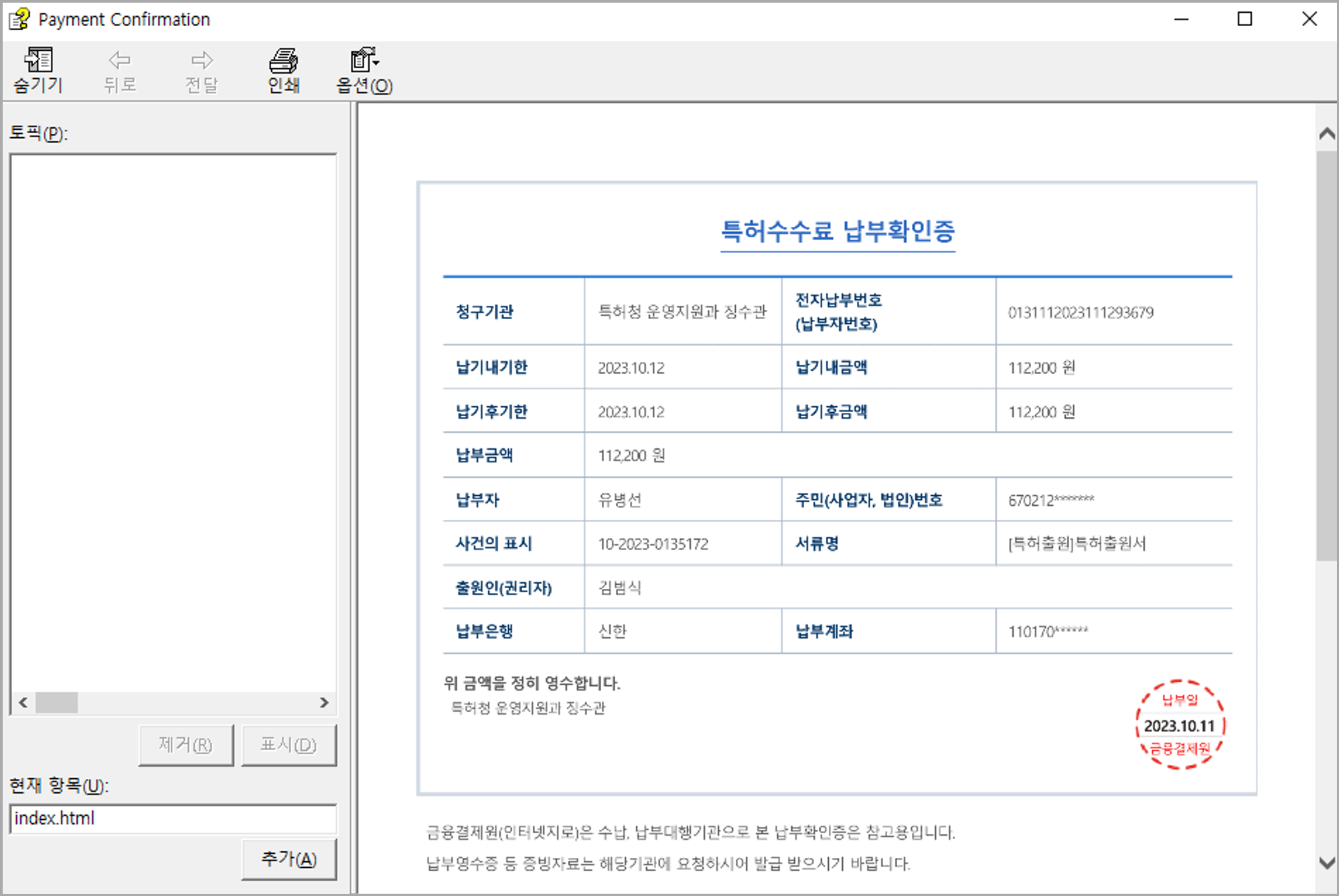Click the 숨기기 (Hide) toolbar icon
Screen dimensions: 1339x896
click(x=38, y=61)
